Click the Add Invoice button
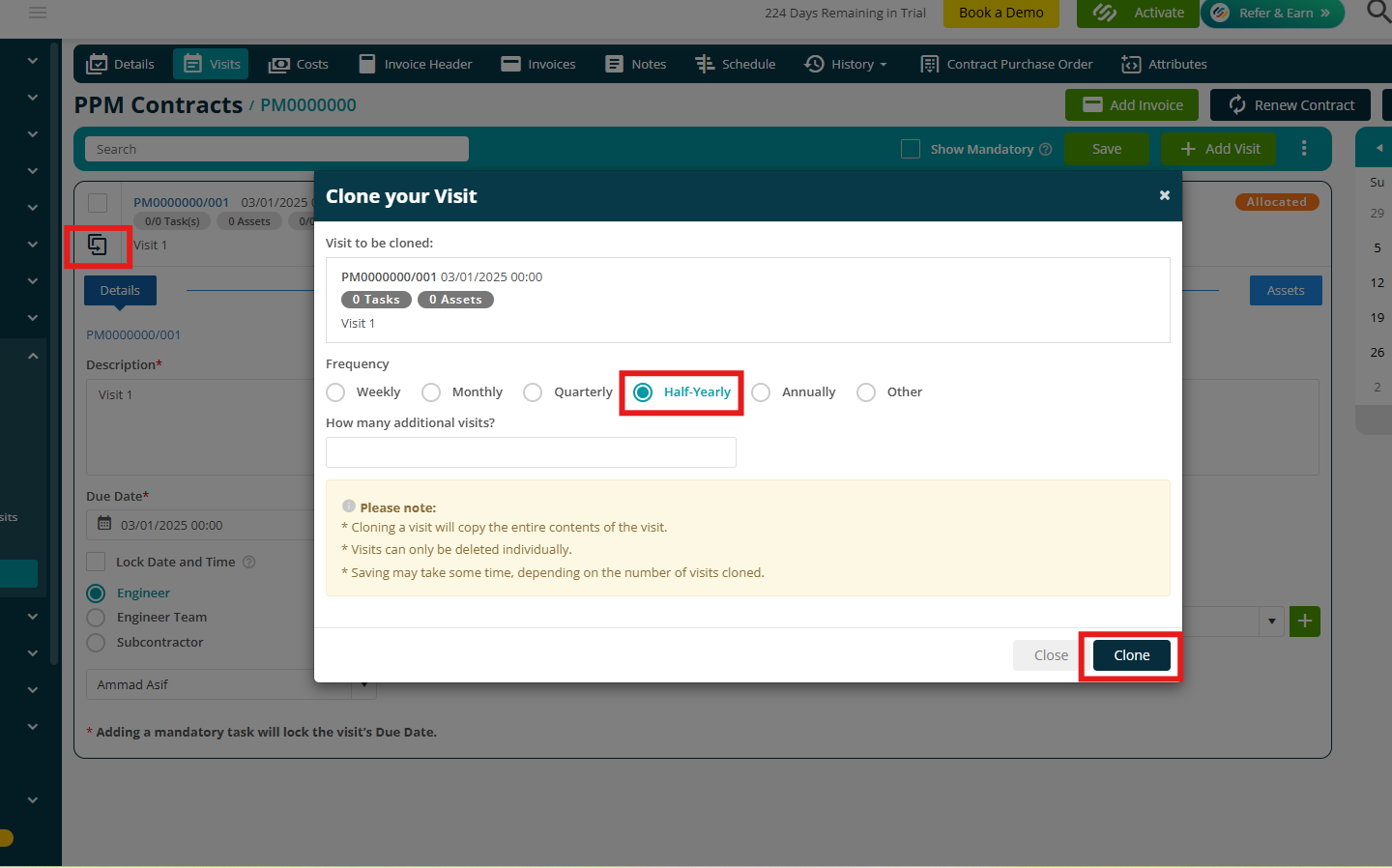The width and height of the screenshot is (1392, 868). pyautogui.click(x=1132, y=105)
